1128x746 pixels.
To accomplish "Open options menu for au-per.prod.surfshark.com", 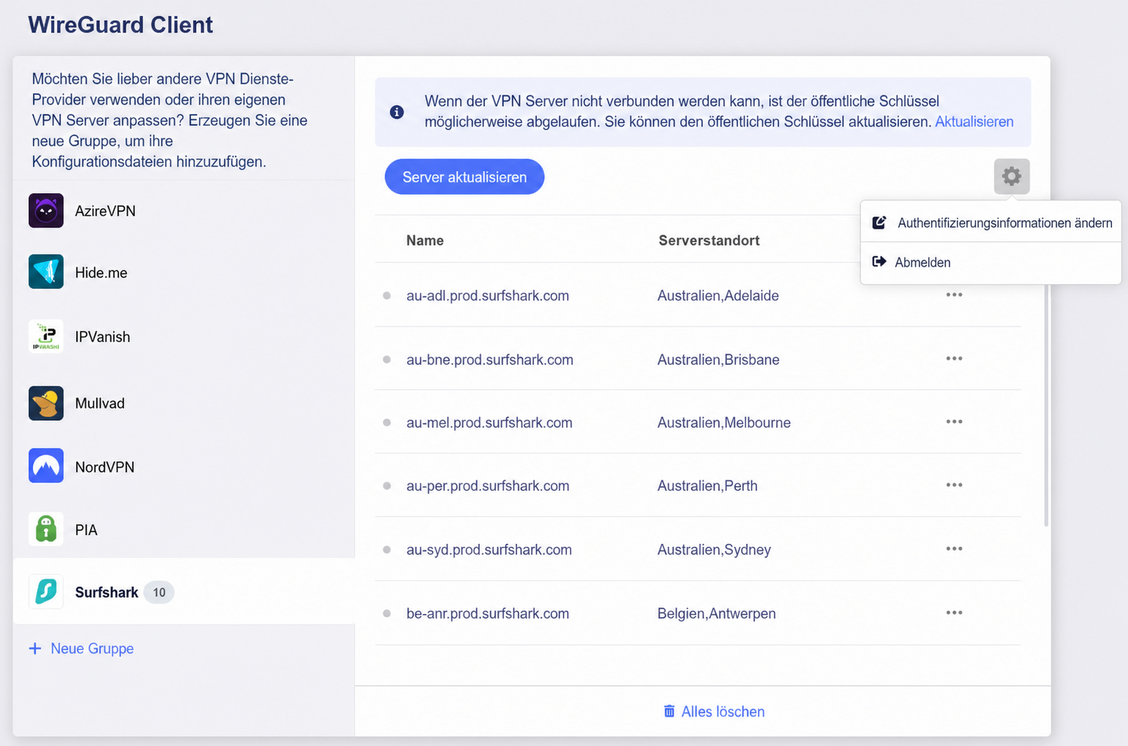I will click(954, 485).
